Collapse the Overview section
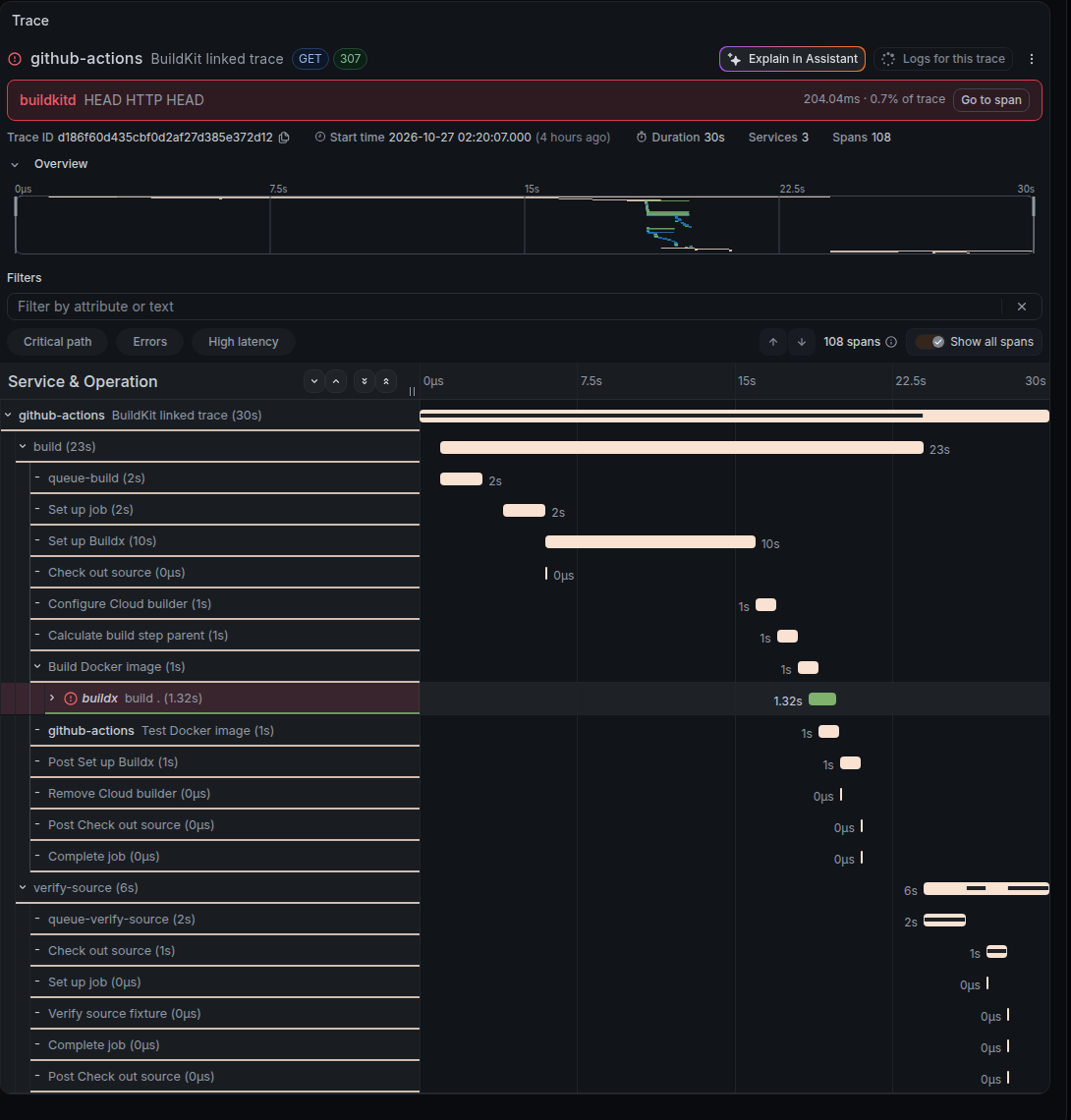Screen dimensions: 1071x1120 click(x=15, y=164)
